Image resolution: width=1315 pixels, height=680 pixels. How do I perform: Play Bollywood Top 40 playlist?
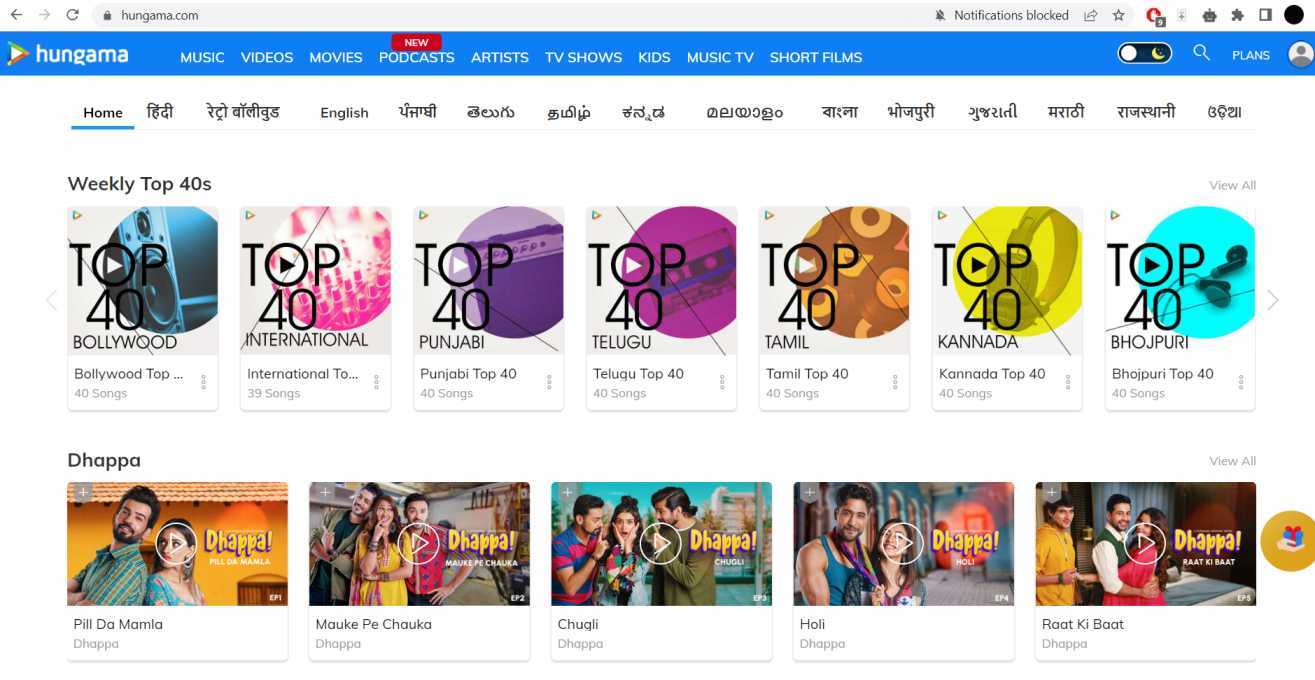pos(115,265)
